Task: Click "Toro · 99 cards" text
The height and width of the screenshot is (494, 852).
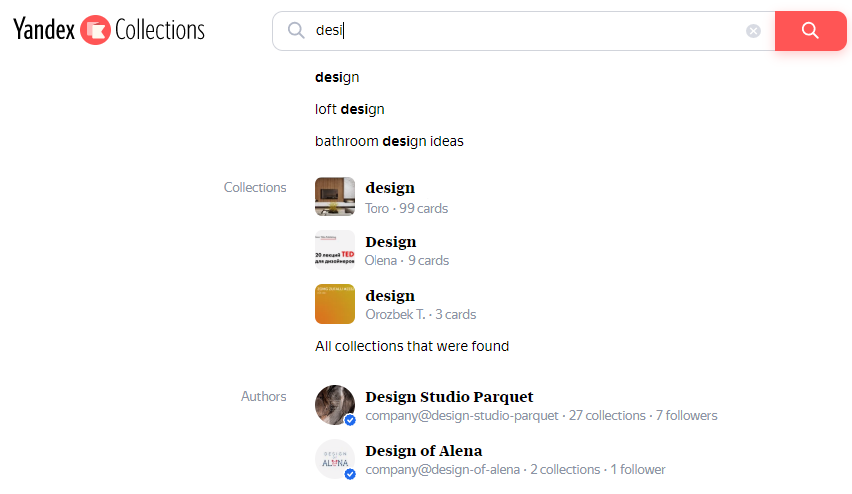Action: (x=406, y=209)
